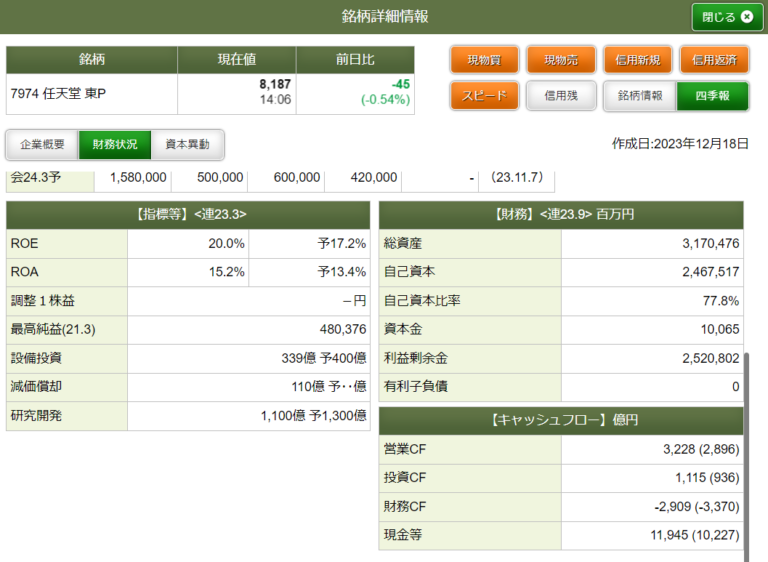Viewport: 768px width, 562px height.
Task: Click the 閉じる button at top right
Action: (720, 17)
